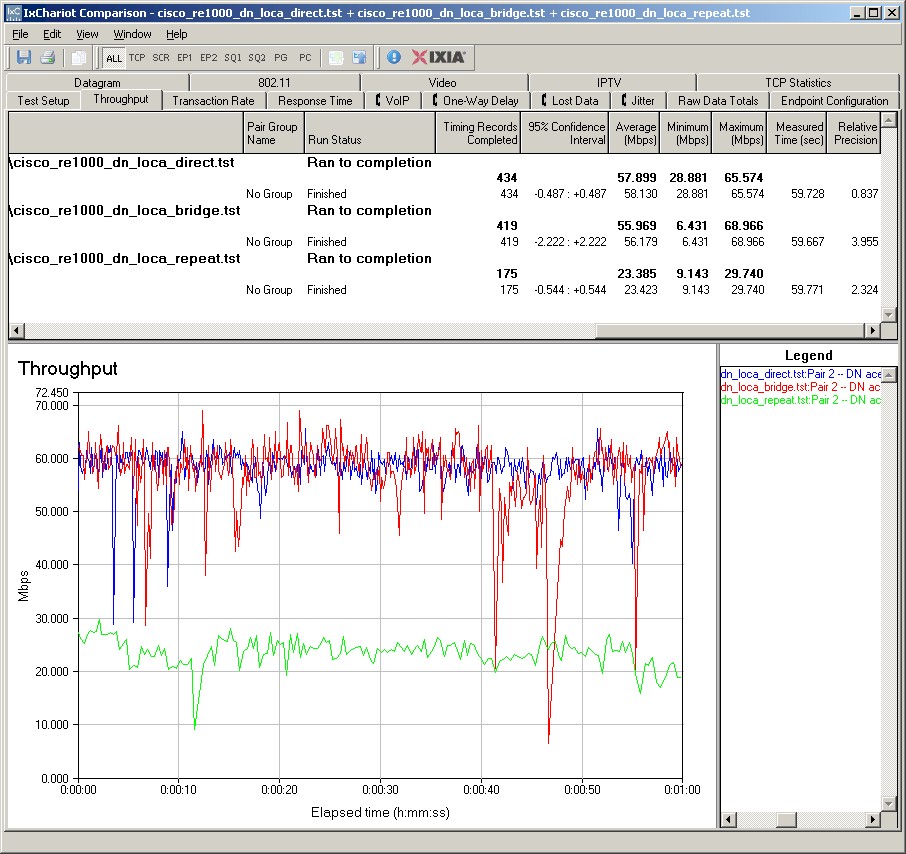The height and width of the screenshot is (854, 906).
Task: Select the dn_loca_direct.tst legend entry
Action: coord(801,374)
